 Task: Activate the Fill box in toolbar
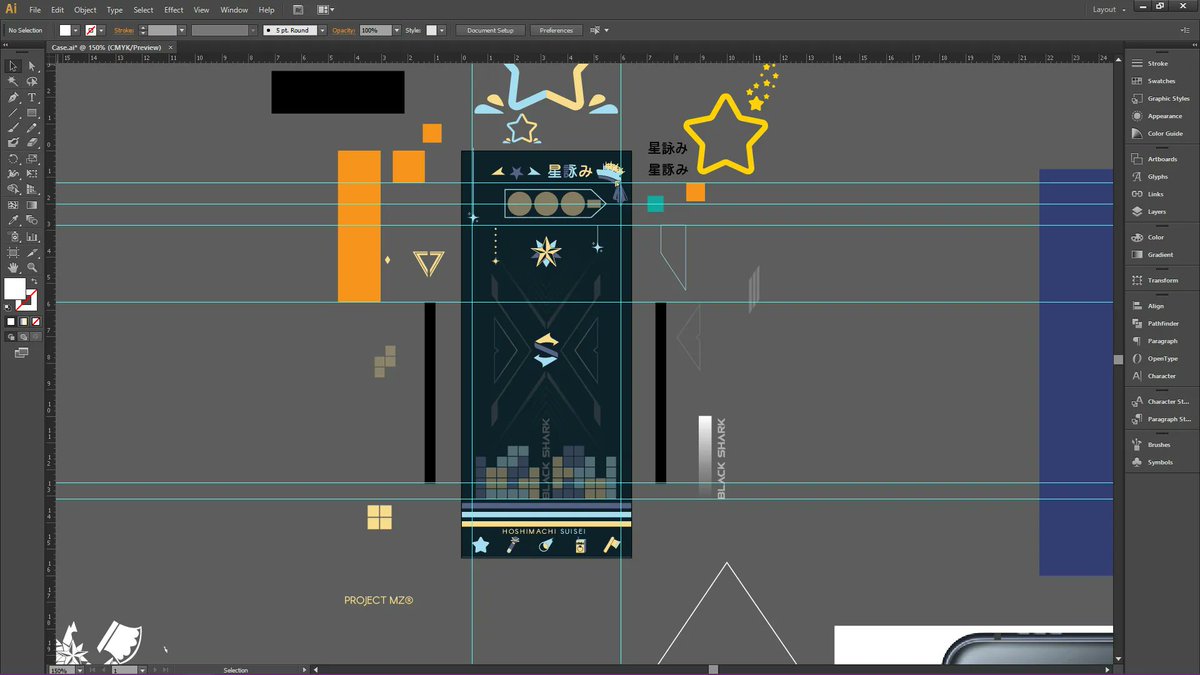pos(15,289)
